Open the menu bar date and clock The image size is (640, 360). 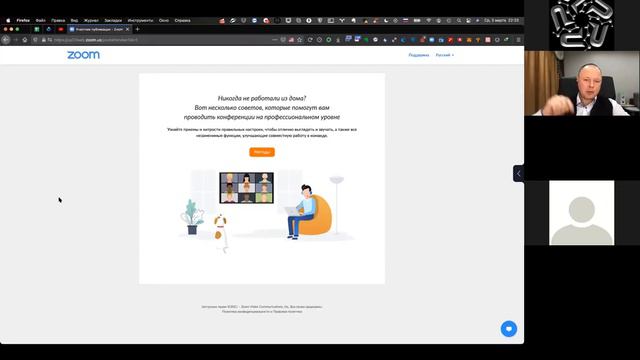point(502,20)
